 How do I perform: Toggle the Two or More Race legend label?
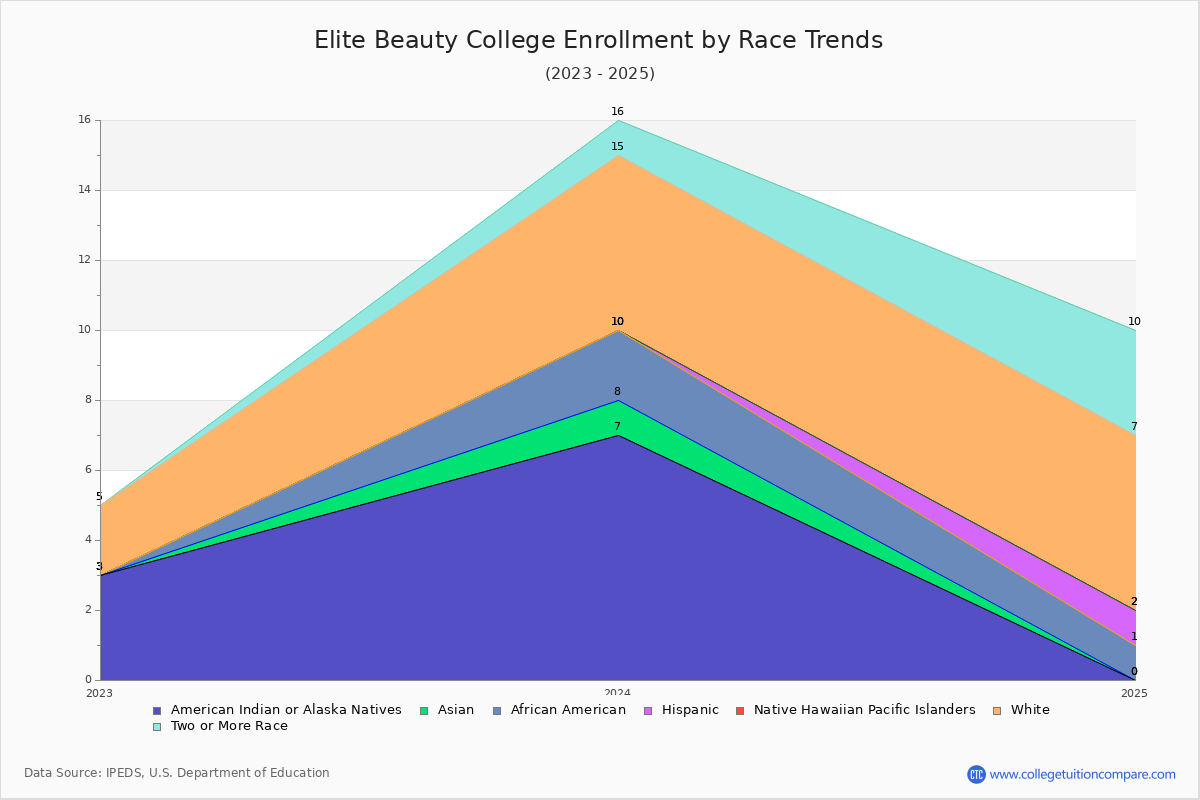[229, 726]
